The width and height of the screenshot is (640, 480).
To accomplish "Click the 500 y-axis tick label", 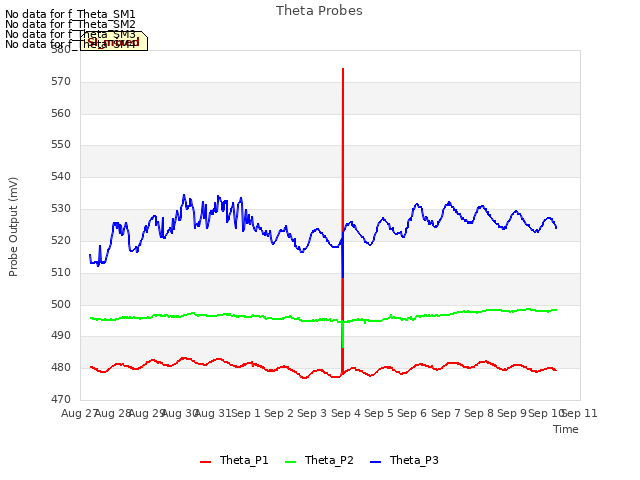I will [x=61, y=304].
